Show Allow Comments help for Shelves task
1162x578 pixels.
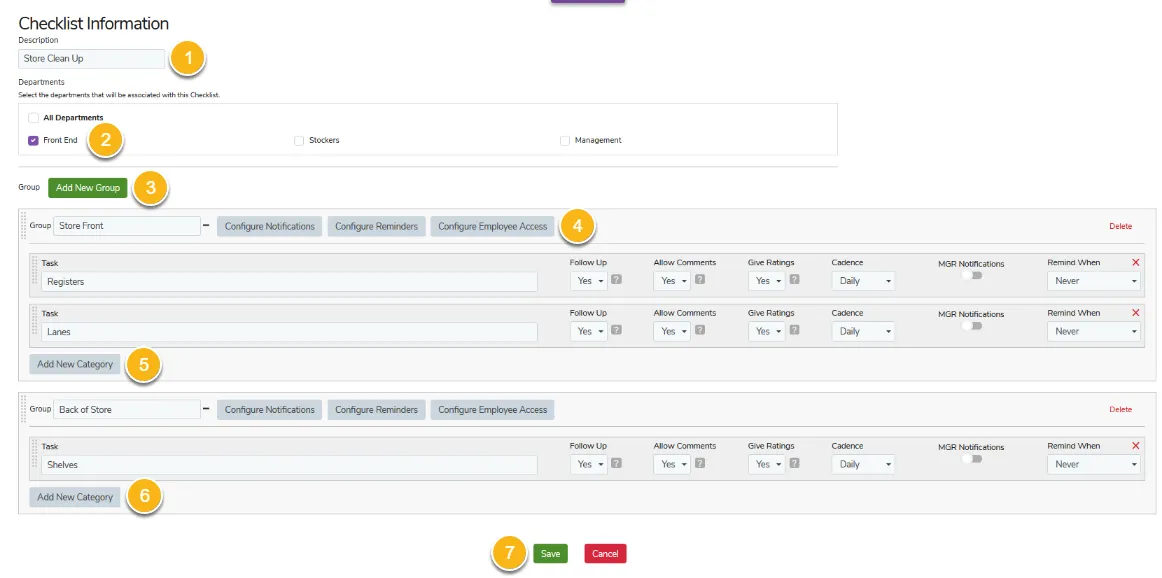tap(700, 463)
